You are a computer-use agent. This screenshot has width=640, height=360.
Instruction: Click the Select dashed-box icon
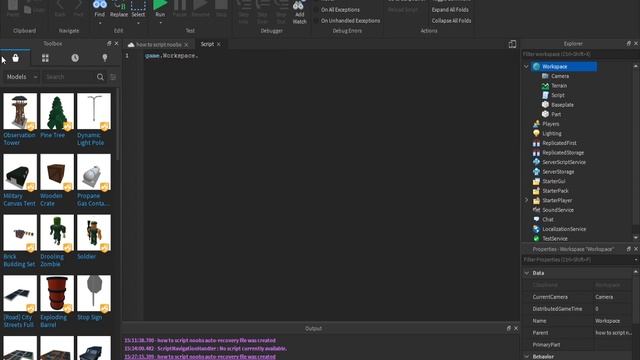click(x=138, y=5)
